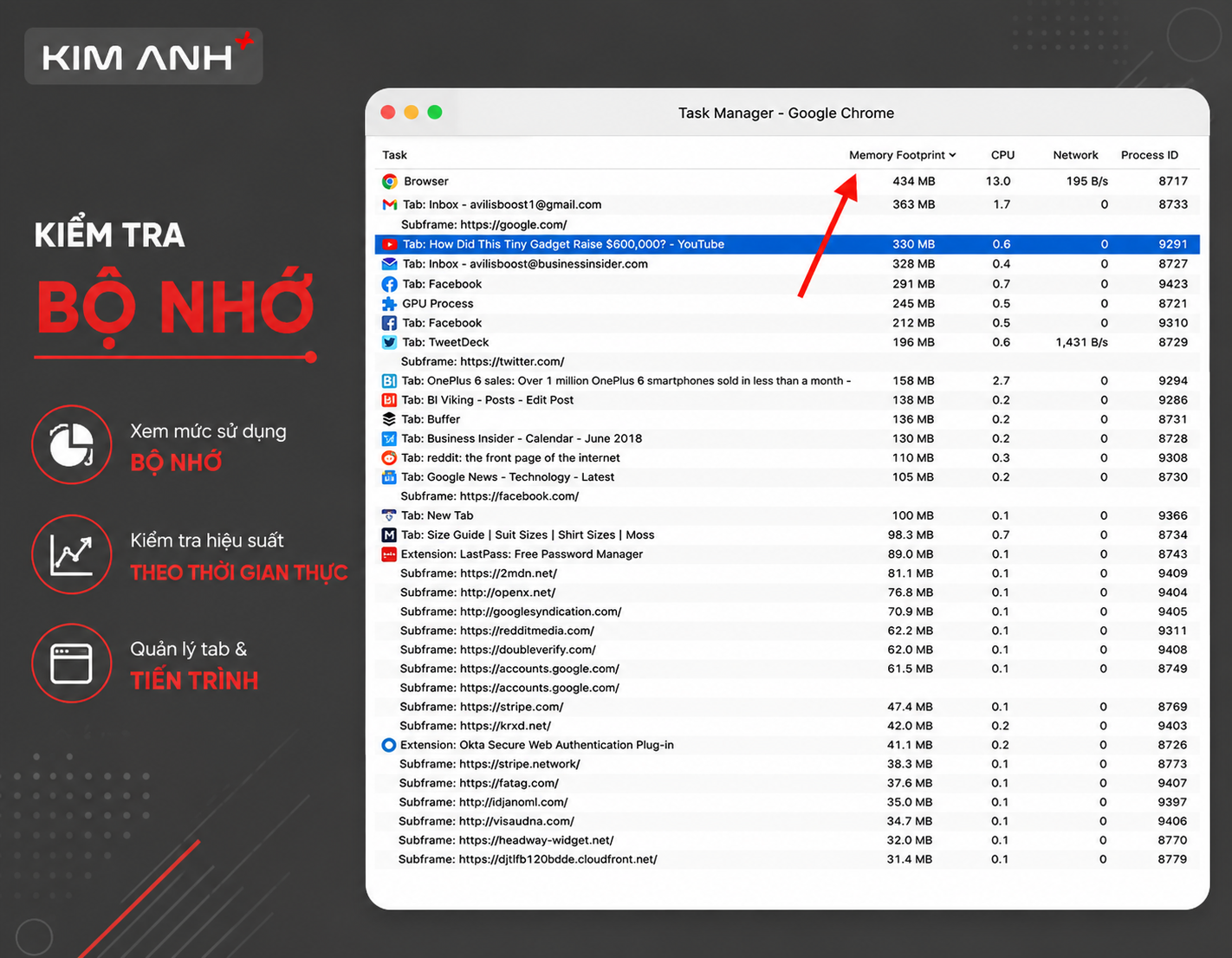Click the line graph performance icon
1232x958 pixels.
tap(72, 554)
